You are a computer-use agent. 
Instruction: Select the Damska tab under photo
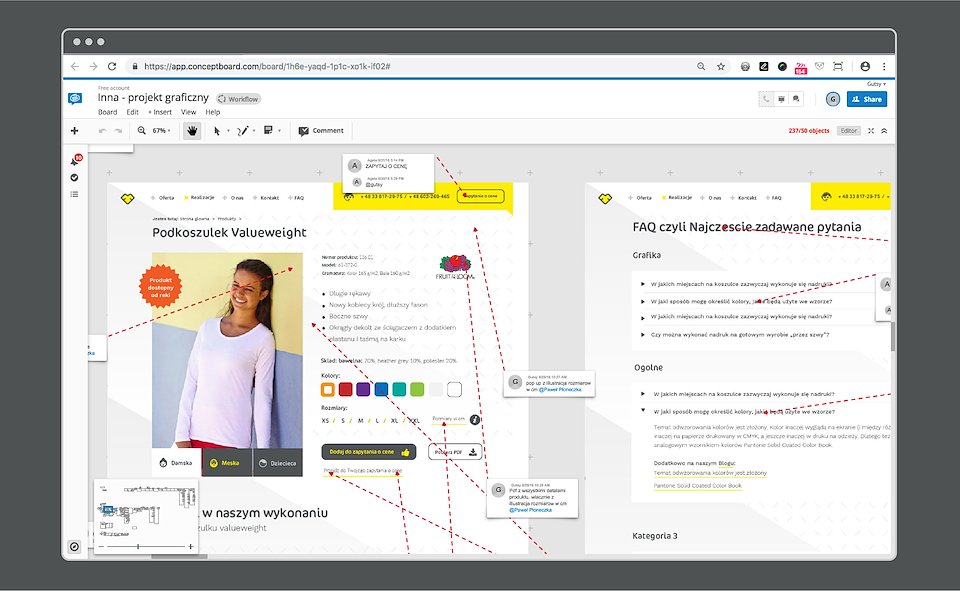point(176,463)
